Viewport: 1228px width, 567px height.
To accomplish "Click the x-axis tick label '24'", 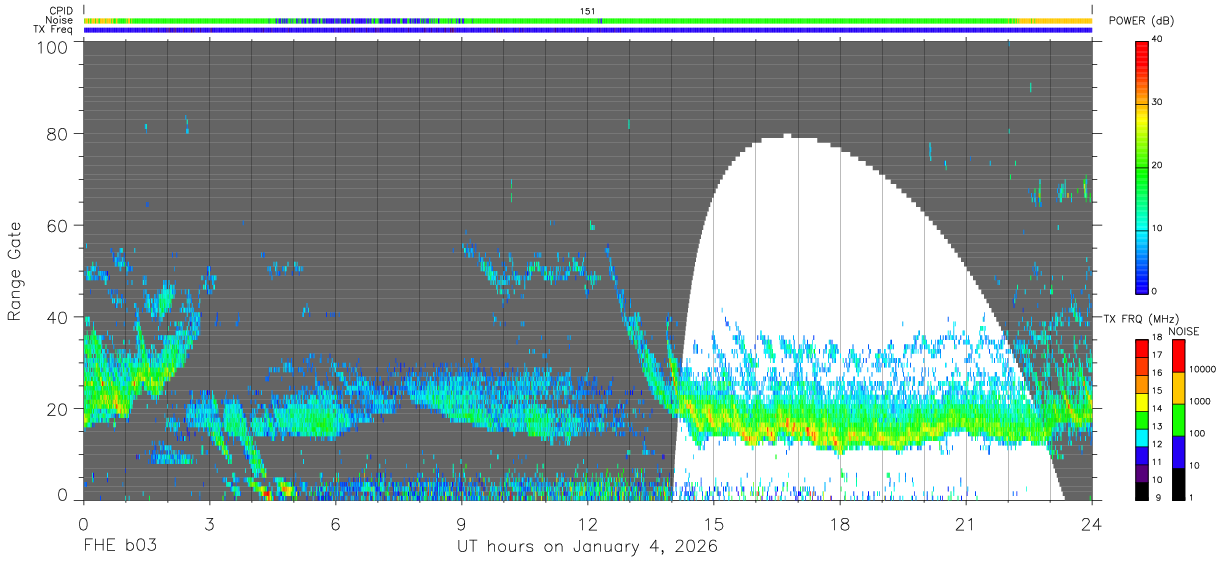I will click(x=1092, y=524).
